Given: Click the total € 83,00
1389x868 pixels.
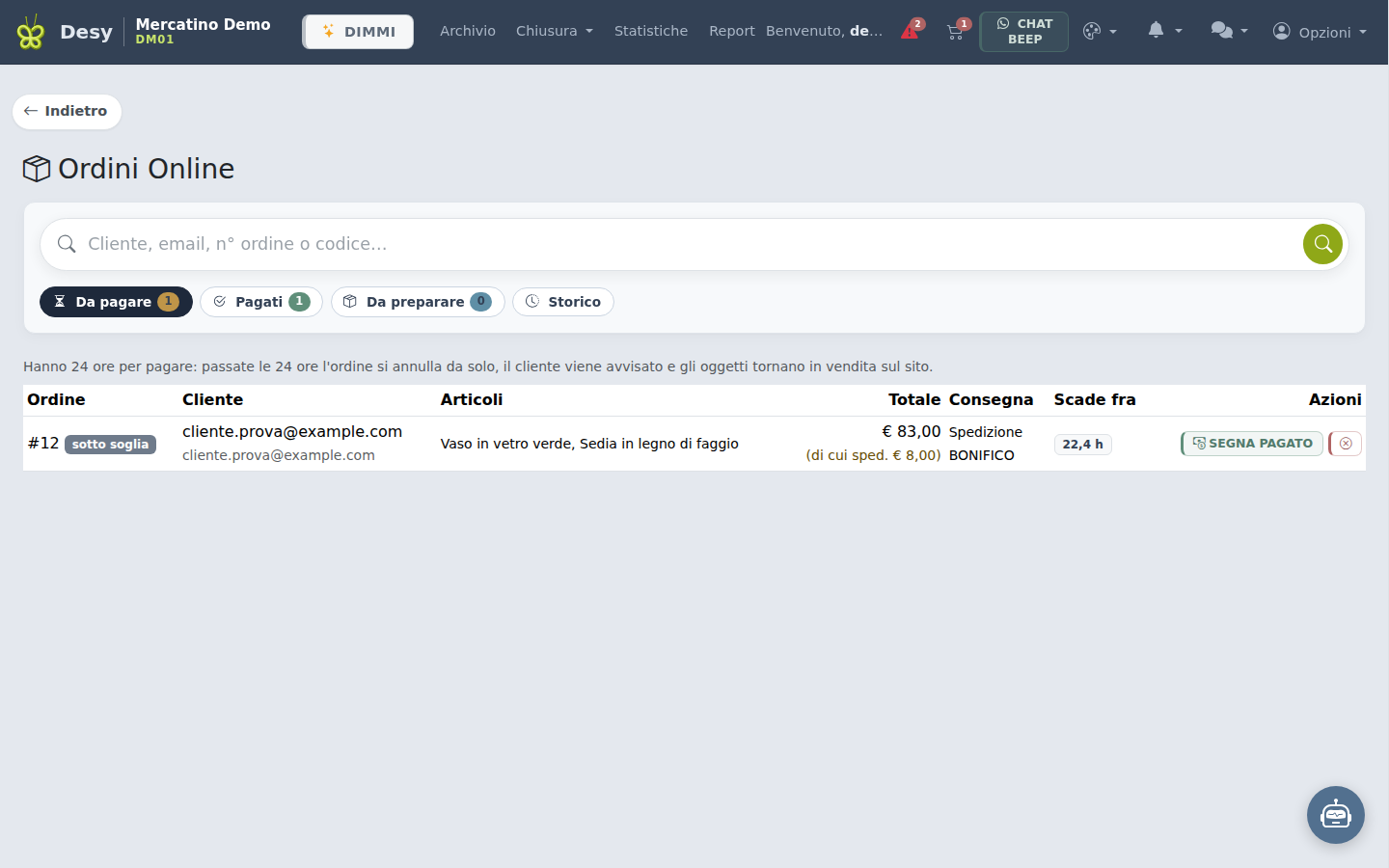Looking at the screenshot, I should (x=911, y=431).
